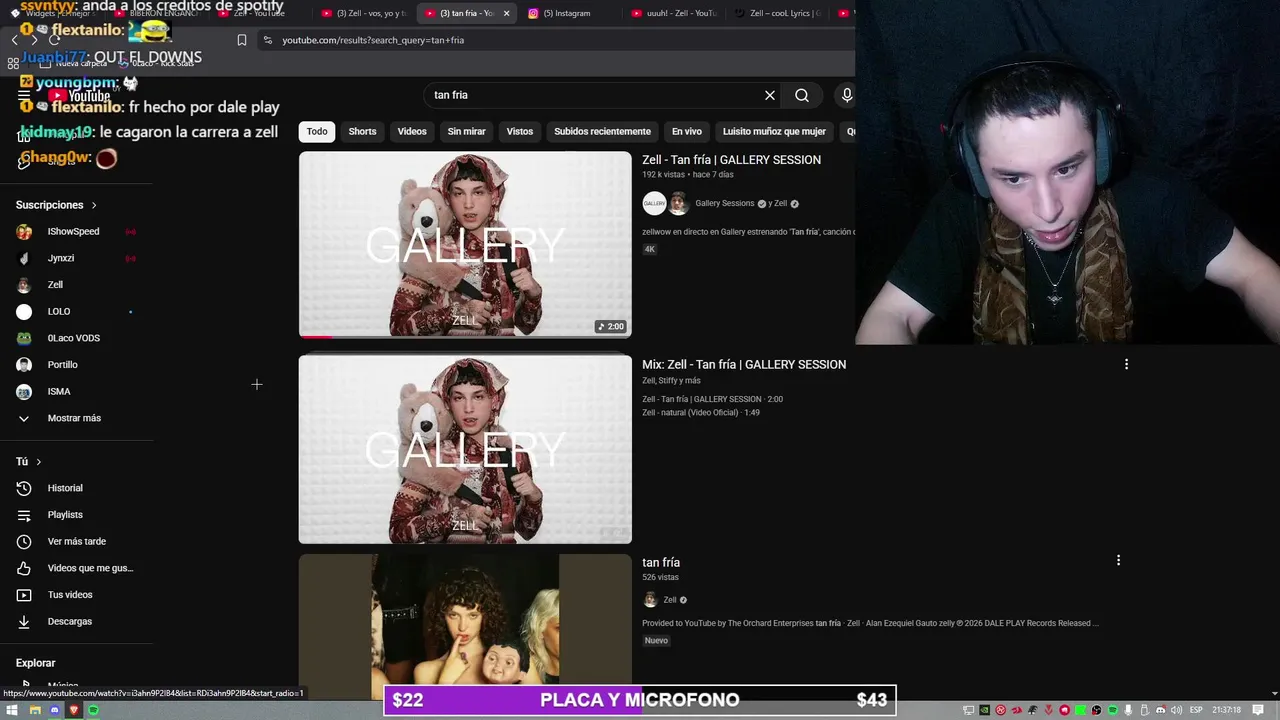Clear the YouTube search box text
Image resolution: width=1280 pixels, height=720 pixels.
click(770, 95)
